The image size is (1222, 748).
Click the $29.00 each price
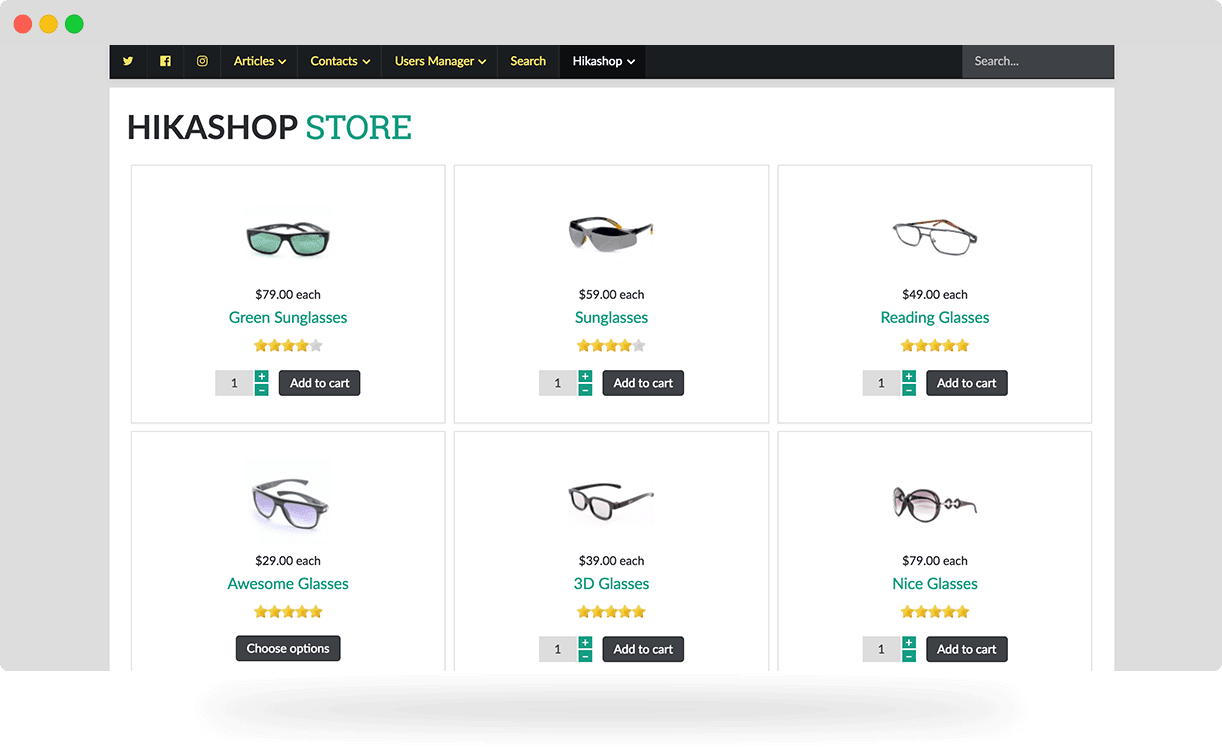point(288,561)
